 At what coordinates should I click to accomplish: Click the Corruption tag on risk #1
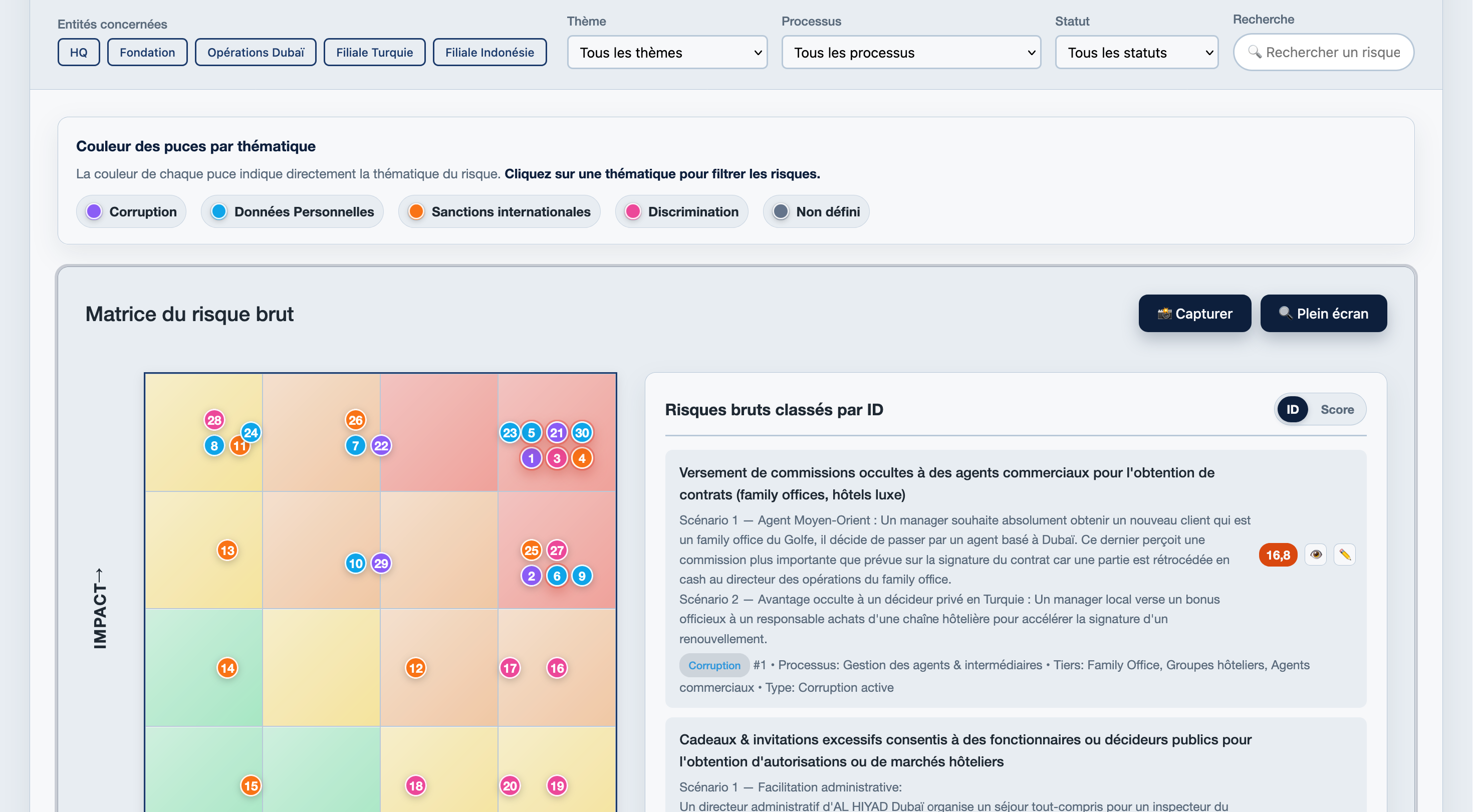714,665
